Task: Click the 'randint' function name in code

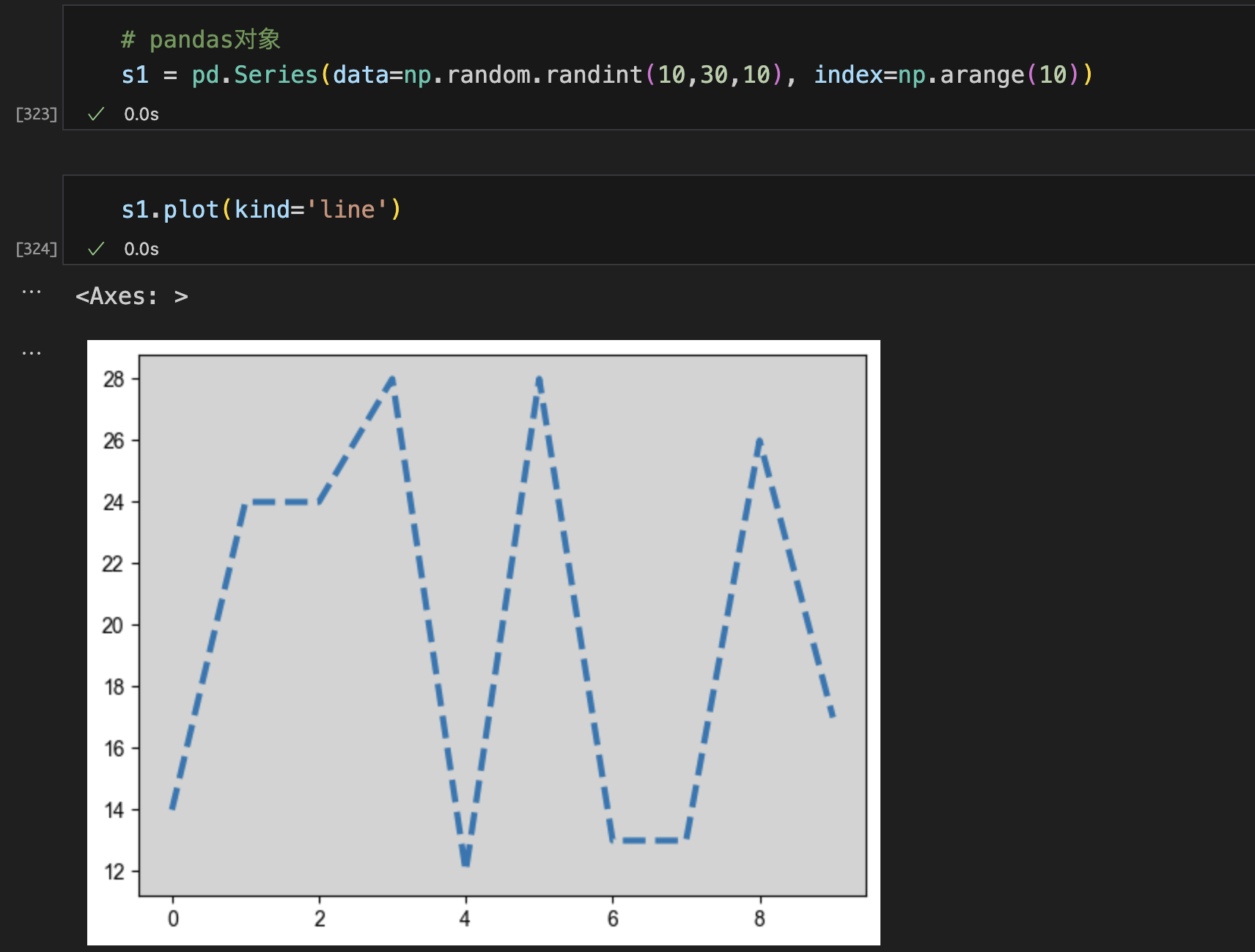Action: [594, 75]
